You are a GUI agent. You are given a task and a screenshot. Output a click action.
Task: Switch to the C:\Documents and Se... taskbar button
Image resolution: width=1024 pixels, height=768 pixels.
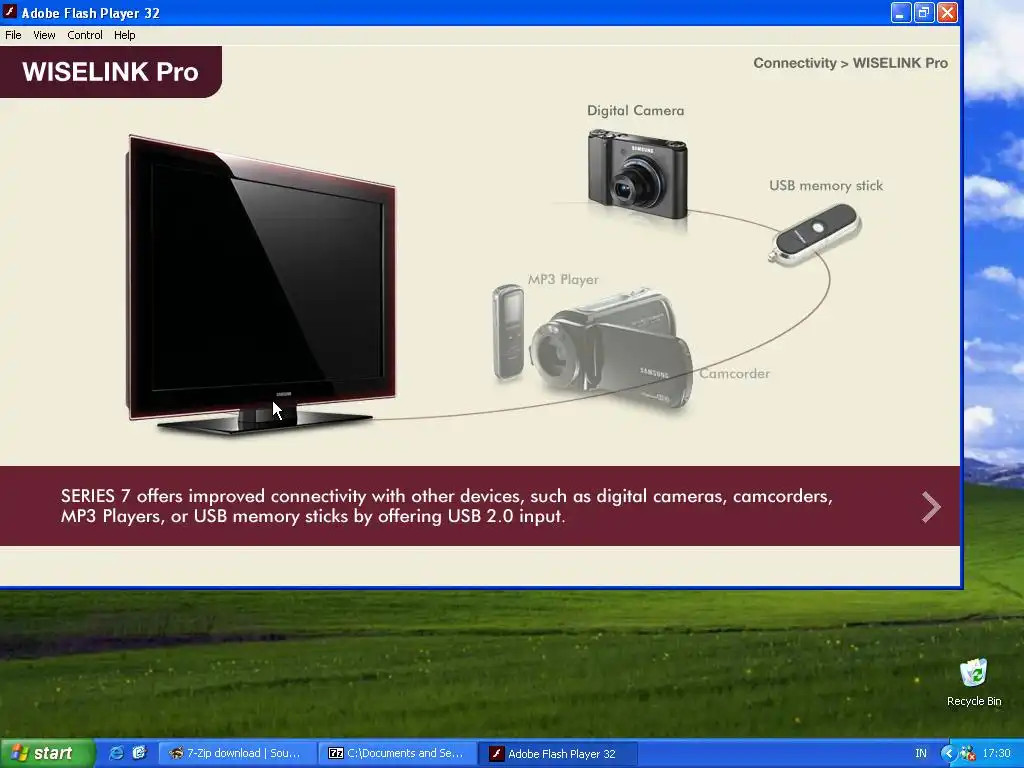click(x=398, y=754)
